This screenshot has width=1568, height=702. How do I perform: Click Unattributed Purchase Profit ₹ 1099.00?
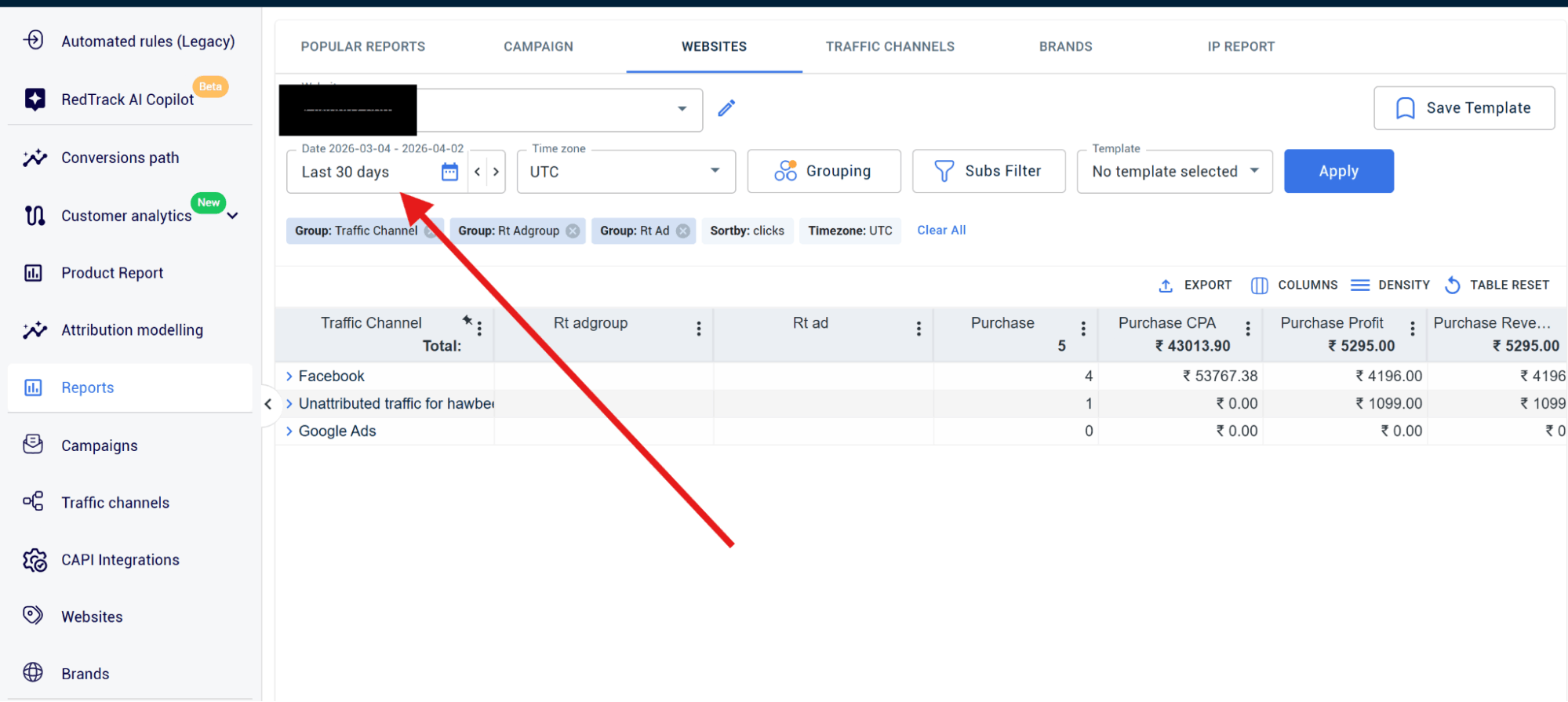click(1388, 404)
